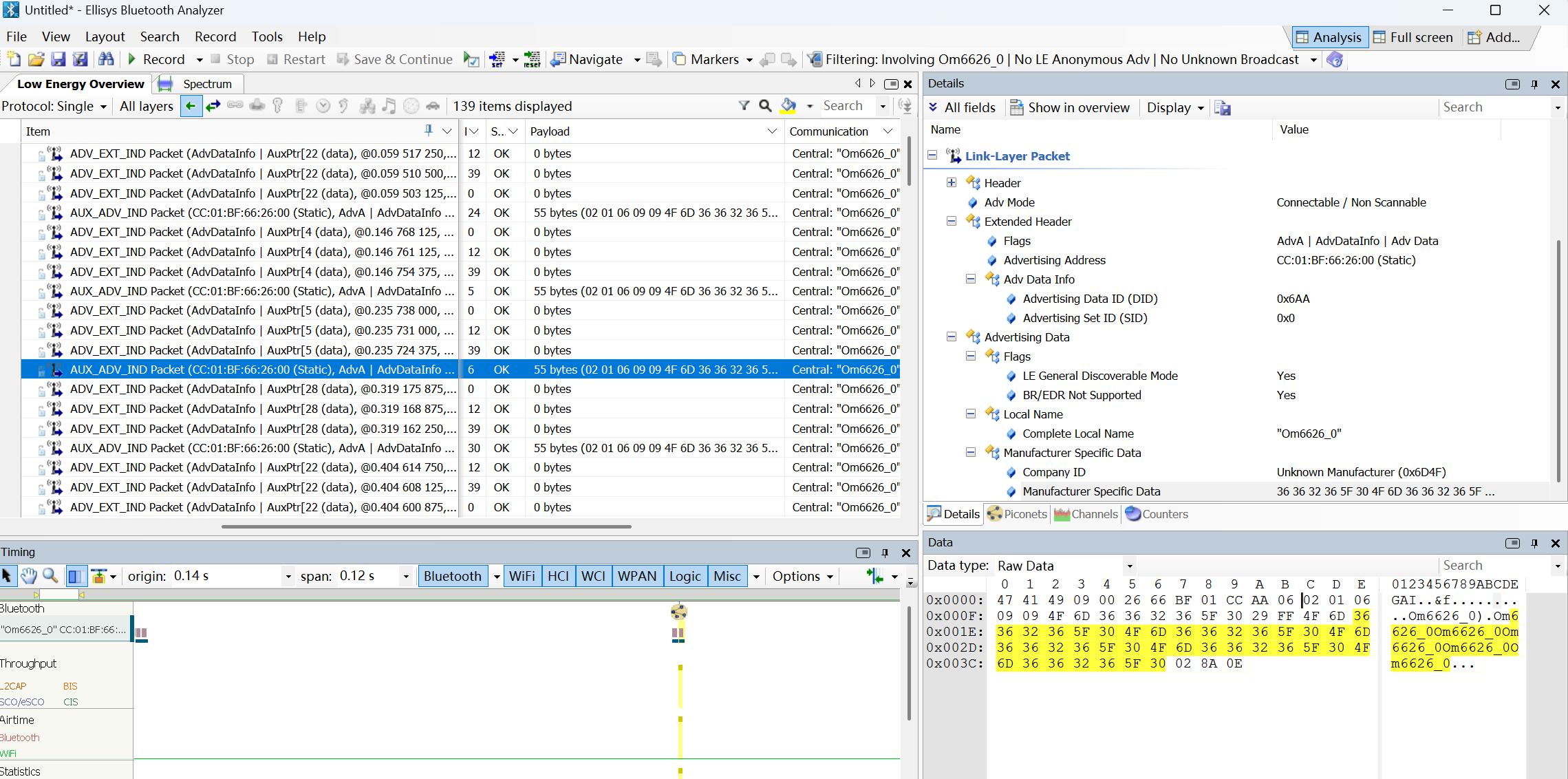Switch to the Counters tab

tap(1157, 514)
